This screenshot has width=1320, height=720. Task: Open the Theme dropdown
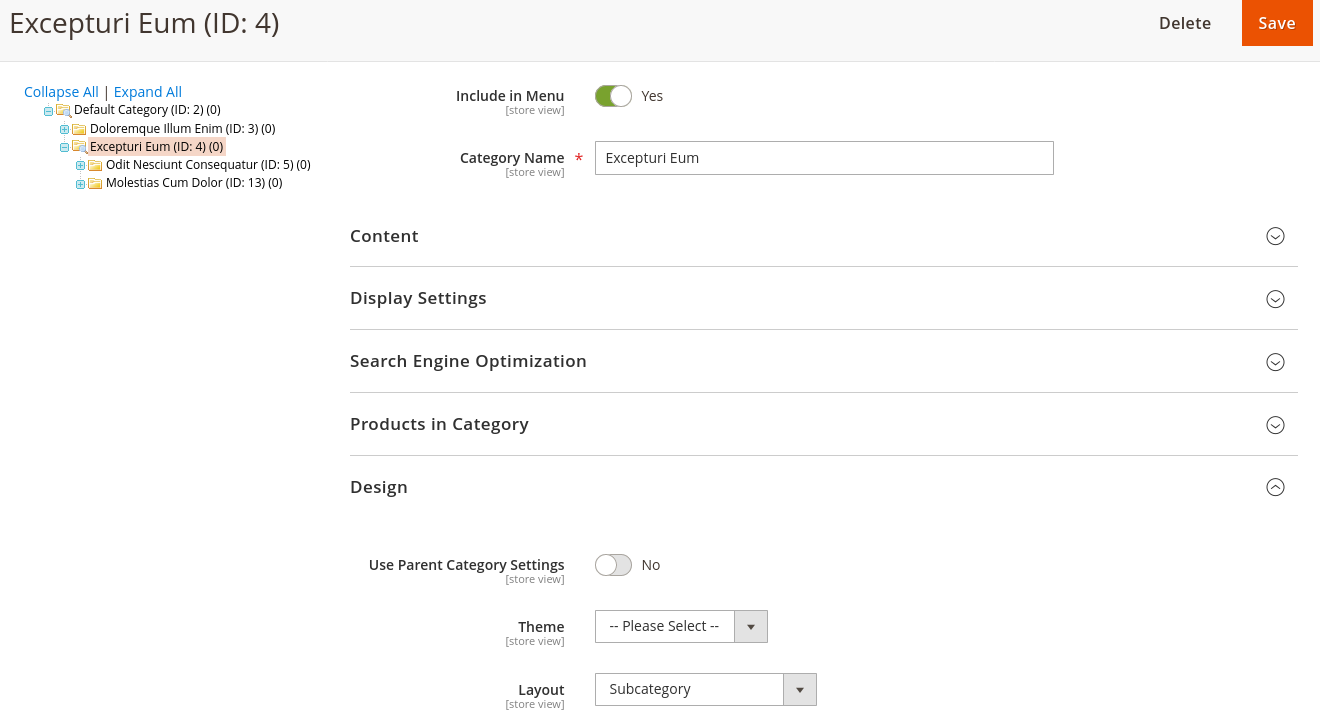pos(681,626)
